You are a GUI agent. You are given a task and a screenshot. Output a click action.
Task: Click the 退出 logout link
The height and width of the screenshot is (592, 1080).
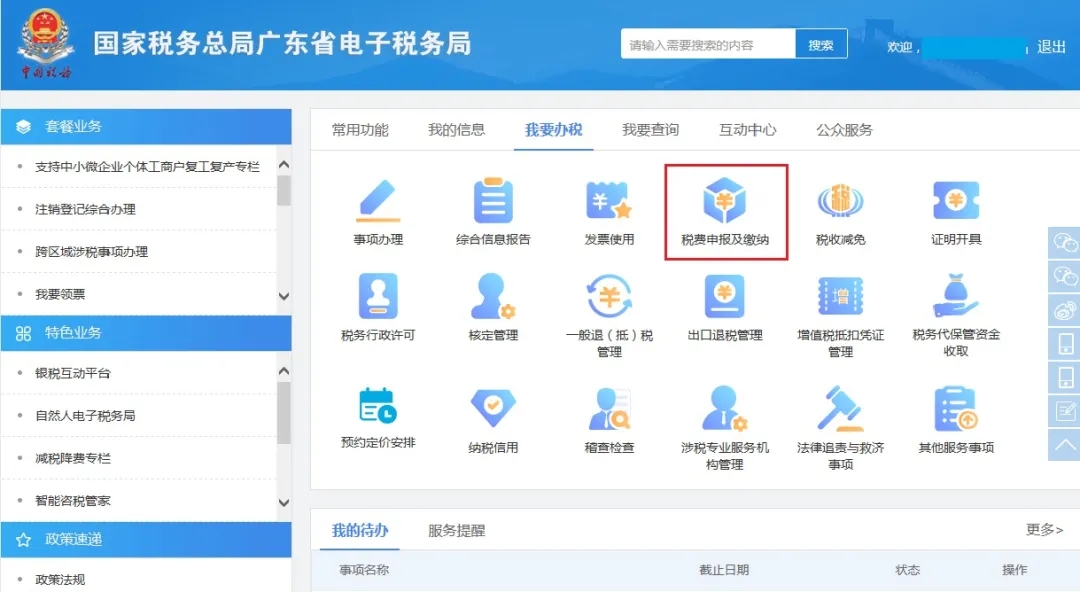(1051, 47)
